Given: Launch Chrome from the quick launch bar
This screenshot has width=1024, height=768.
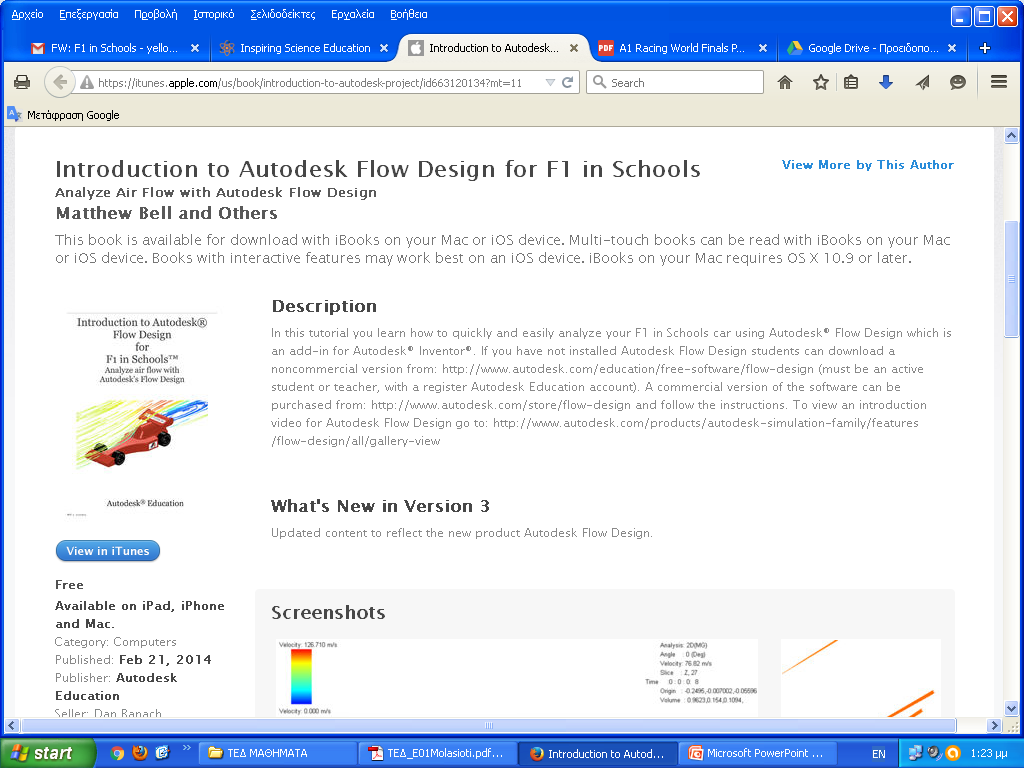Looking at the screenshot, I should 117,753.
